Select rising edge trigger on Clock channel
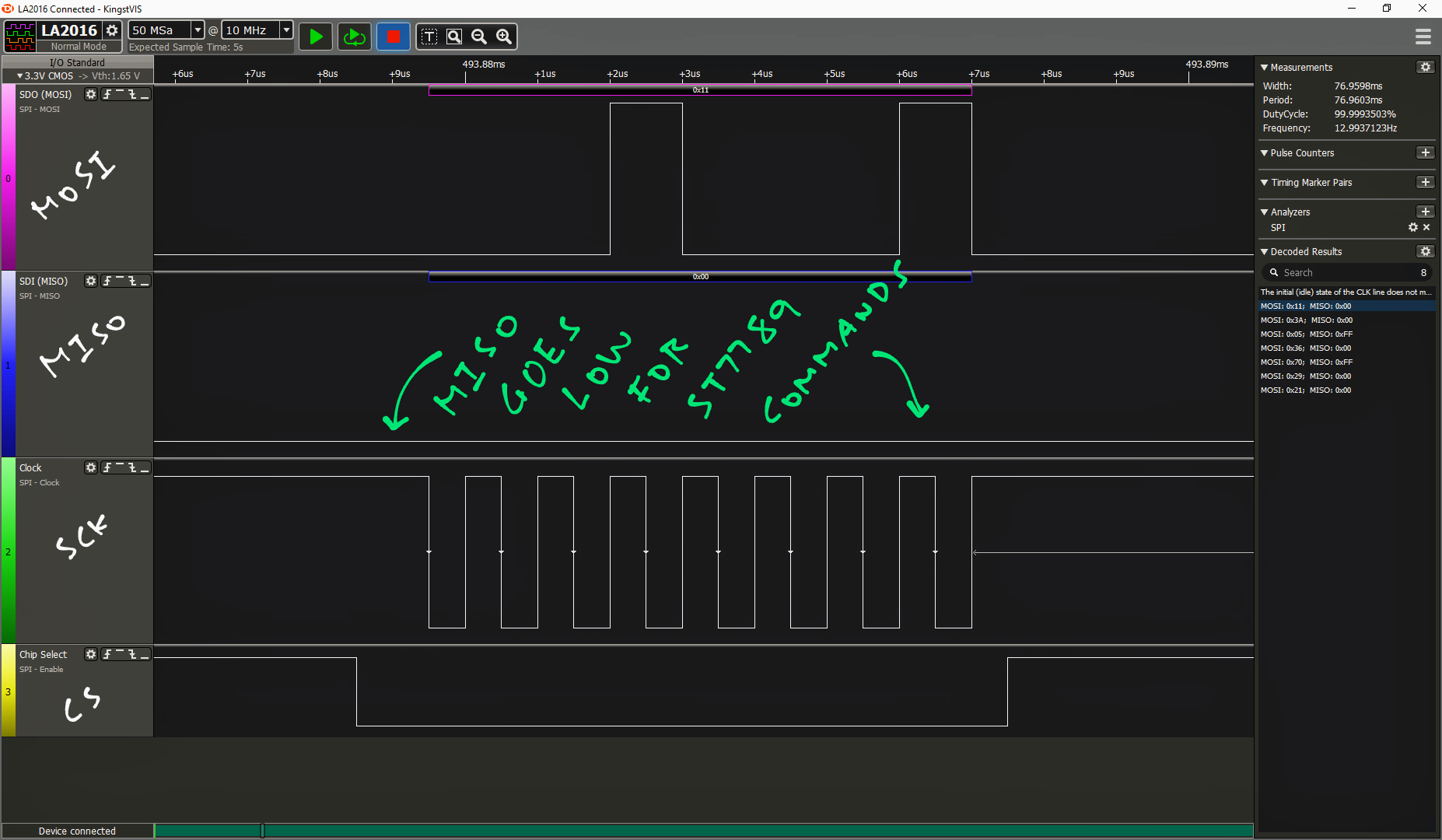The height and width of the screenshot is (840, 1442). (x=107, y=467)
